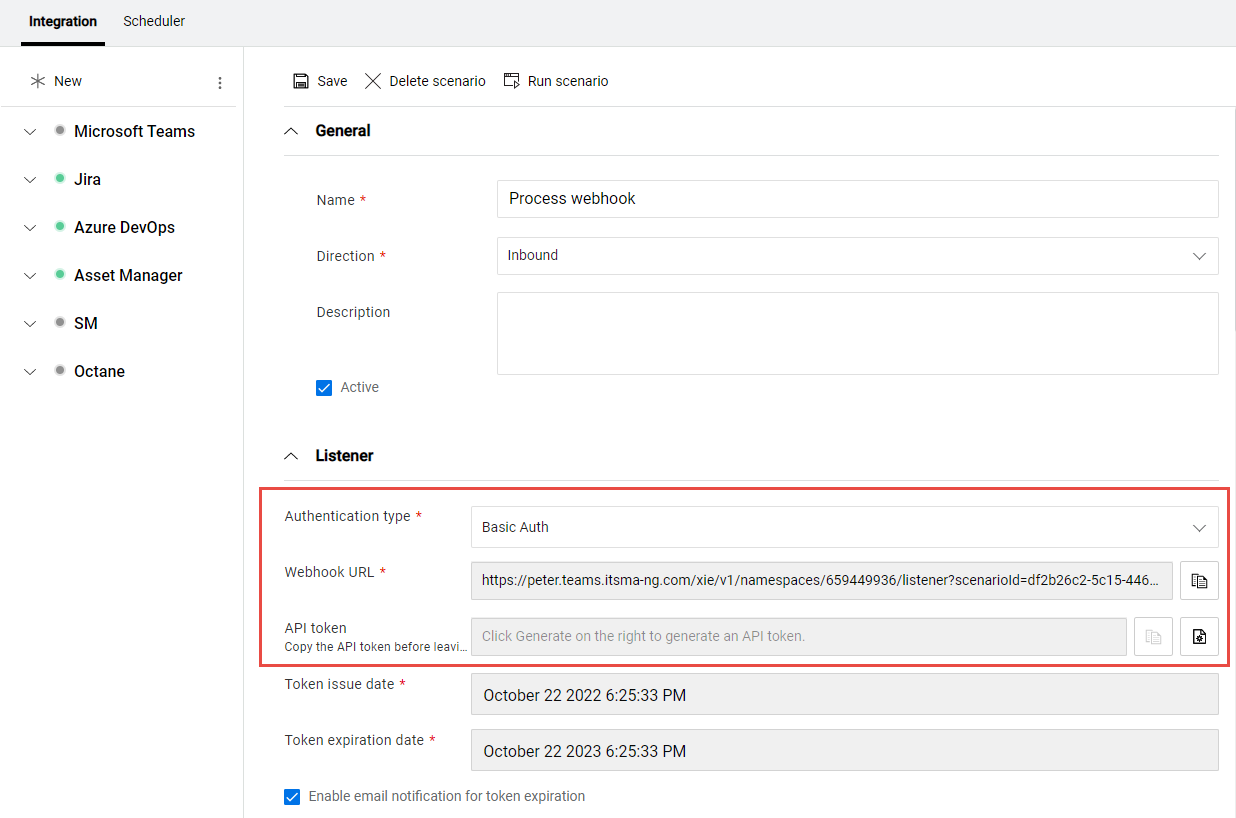Click inside the Description text area
The width and height of the screenshot is (1236, 818).
(x=857, y=333)
